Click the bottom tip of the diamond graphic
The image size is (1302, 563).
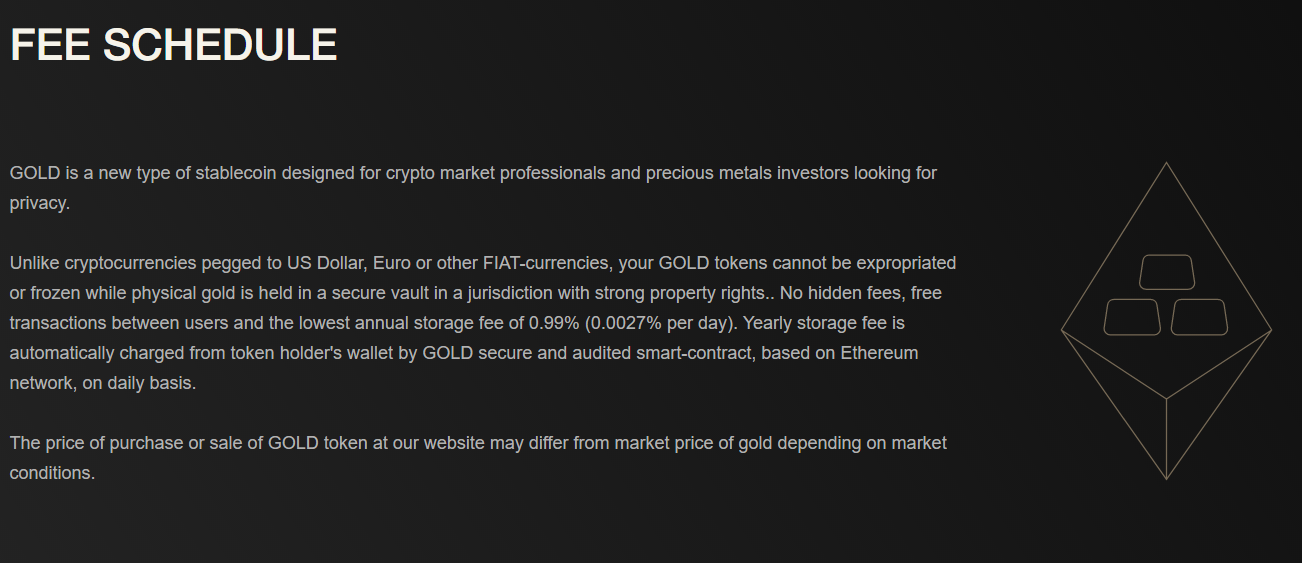point(1166,477)
